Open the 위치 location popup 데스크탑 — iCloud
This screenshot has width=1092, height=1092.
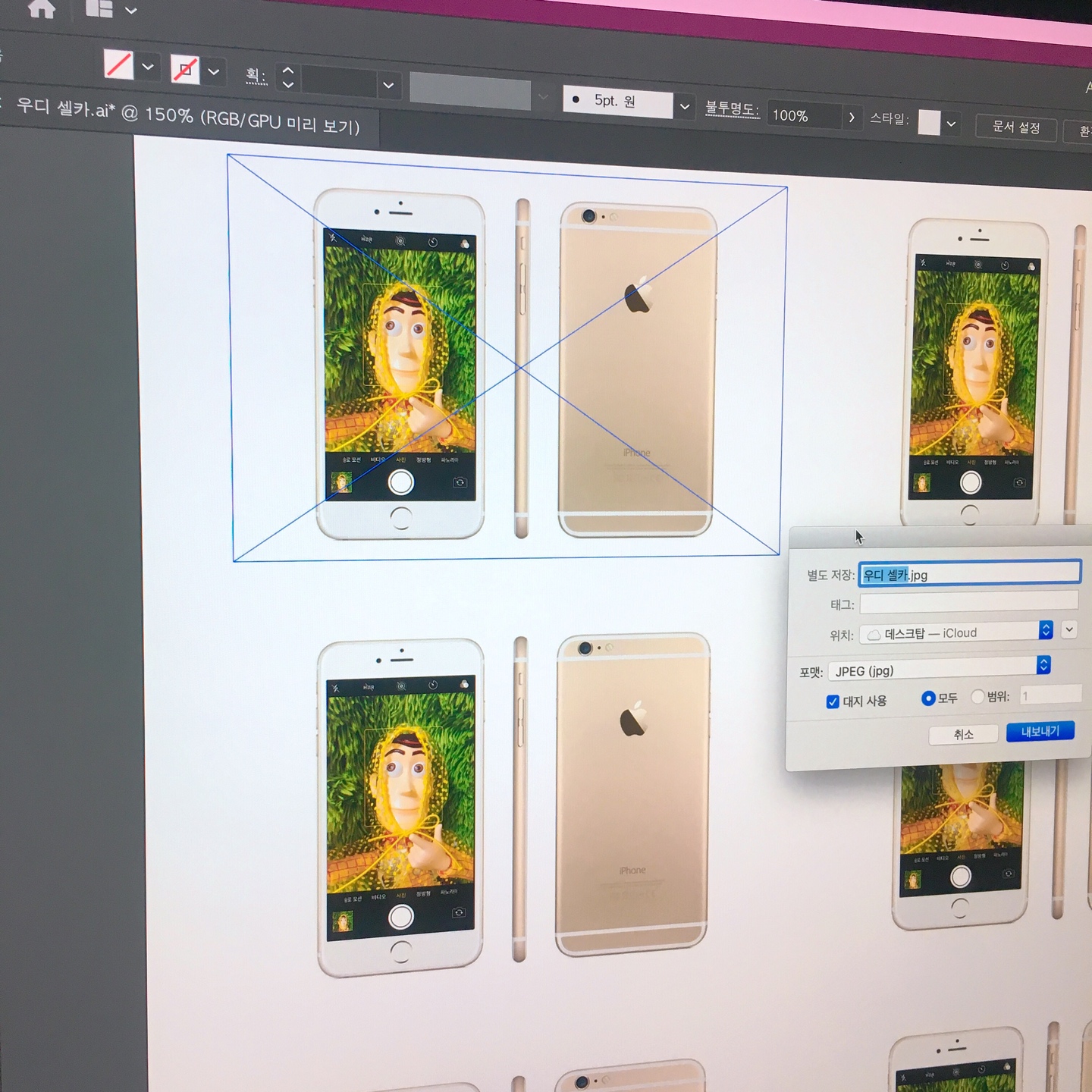(x=957, y=632)
